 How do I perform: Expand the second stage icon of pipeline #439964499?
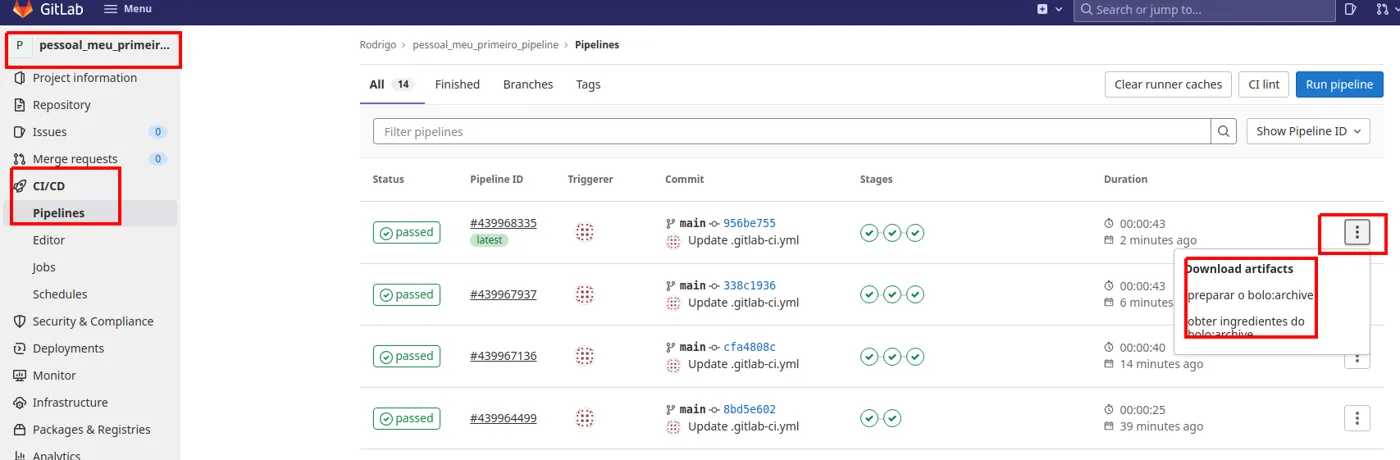(892, 418)
